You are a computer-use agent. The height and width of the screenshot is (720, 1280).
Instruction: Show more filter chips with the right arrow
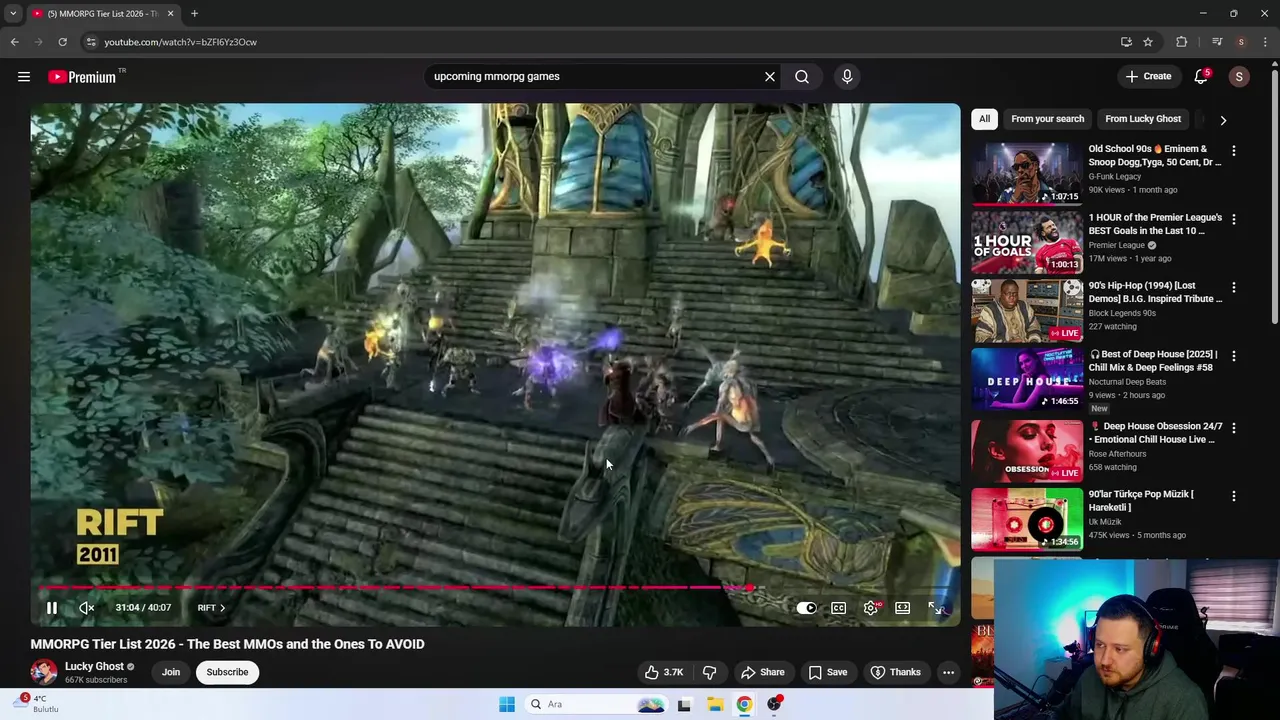coord(1223,120)
